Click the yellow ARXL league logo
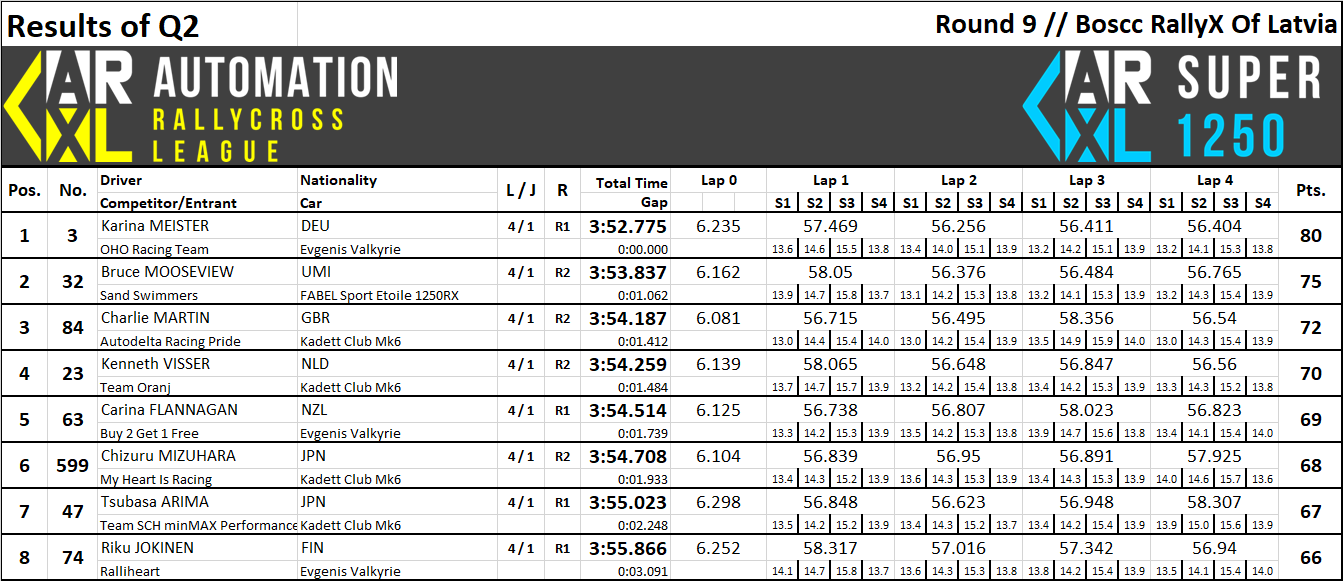The height and width of the screenshot is (581, 1343). 70,106
